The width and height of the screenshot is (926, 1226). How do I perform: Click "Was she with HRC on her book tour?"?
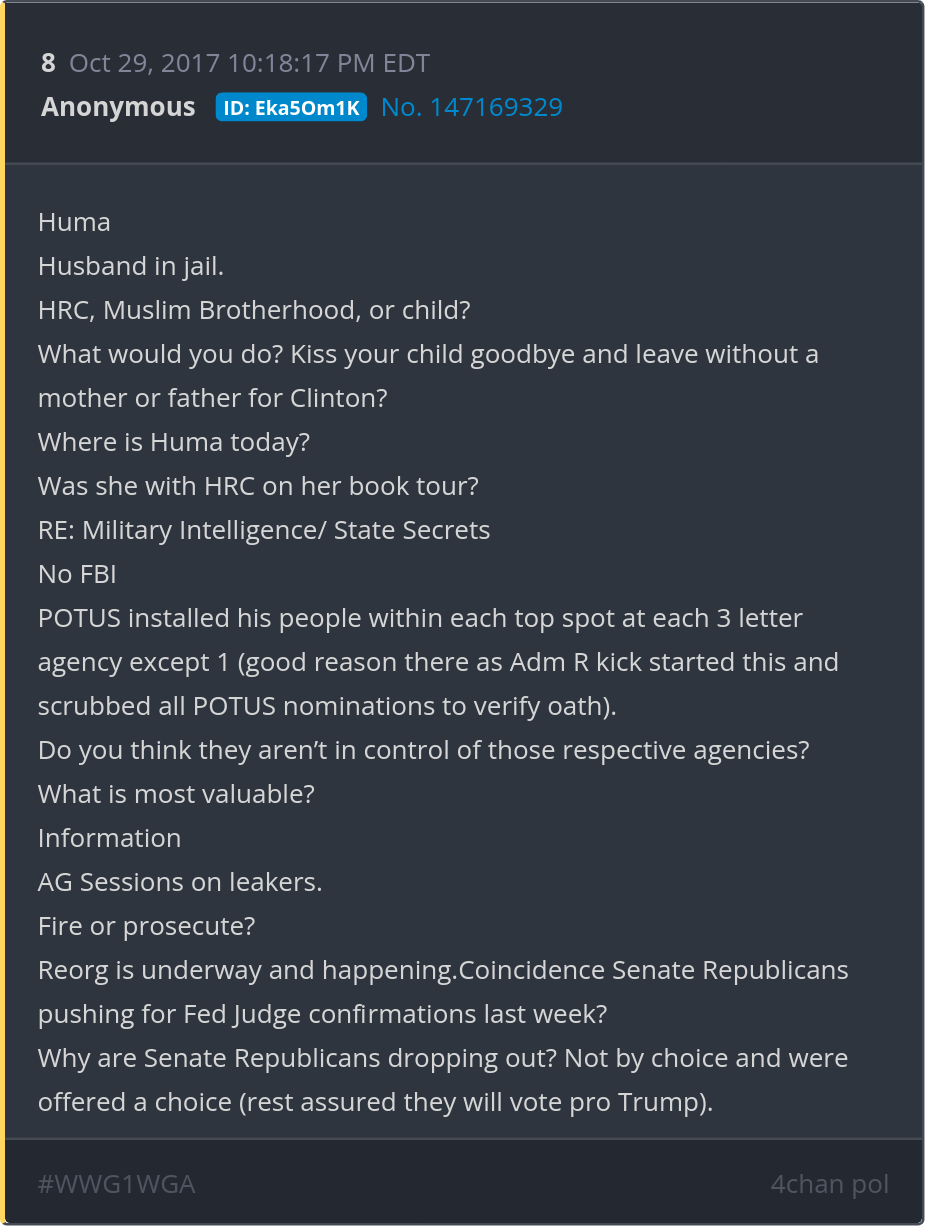258,486
